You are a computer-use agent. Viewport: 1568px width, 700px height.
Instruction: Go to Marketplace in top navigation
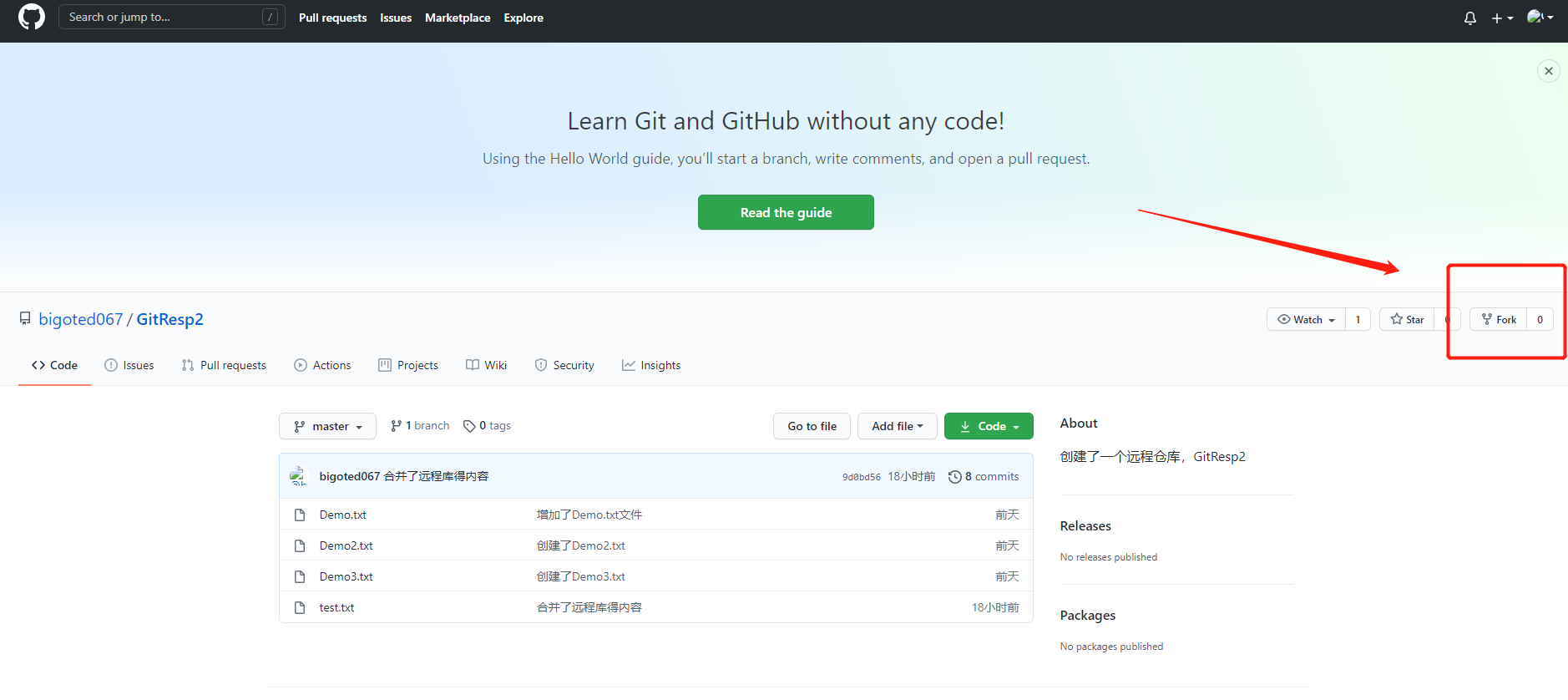click(458, 18)
